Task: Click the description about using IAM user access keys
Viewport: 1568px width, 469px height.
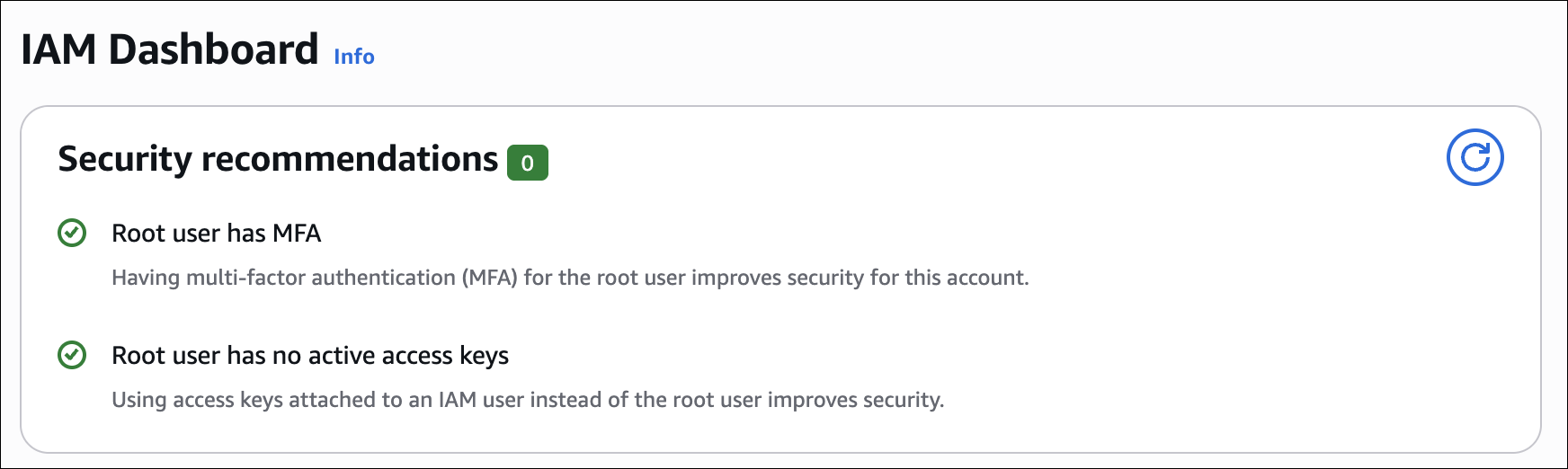Action: [528, 400]
